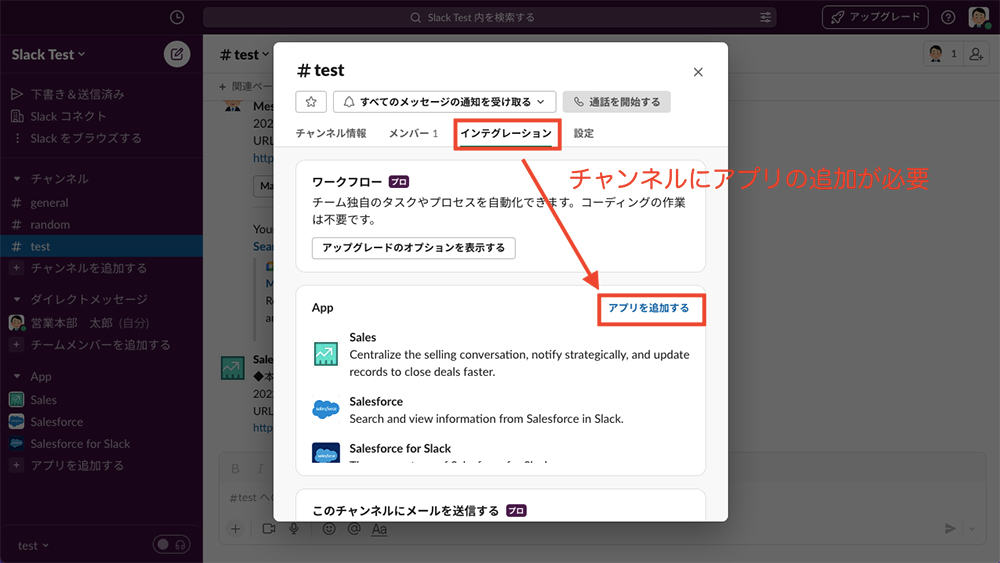This screenshot has width=1000, height=563.
Task: Open Salesforce app in sidebar
Action: (x=57, y=421)
